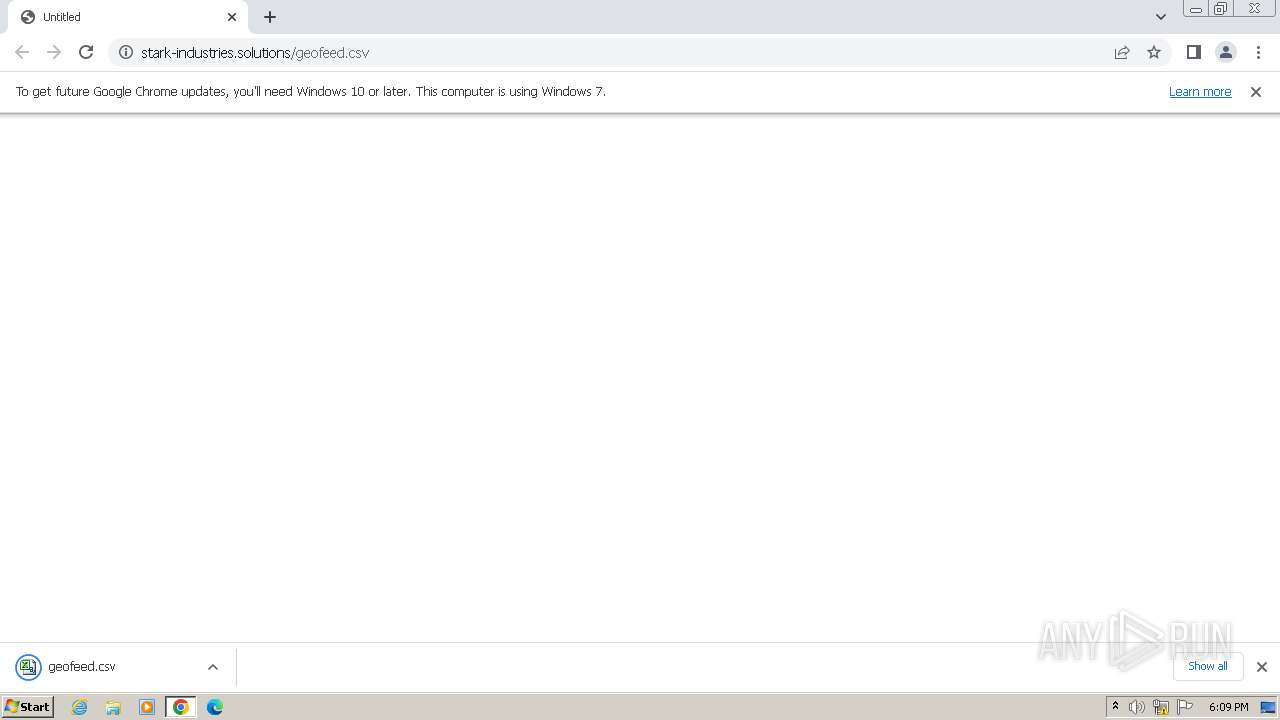
Task: Restore down the Chrome window
Action: pyautogui.click(x=1220, y=9)
